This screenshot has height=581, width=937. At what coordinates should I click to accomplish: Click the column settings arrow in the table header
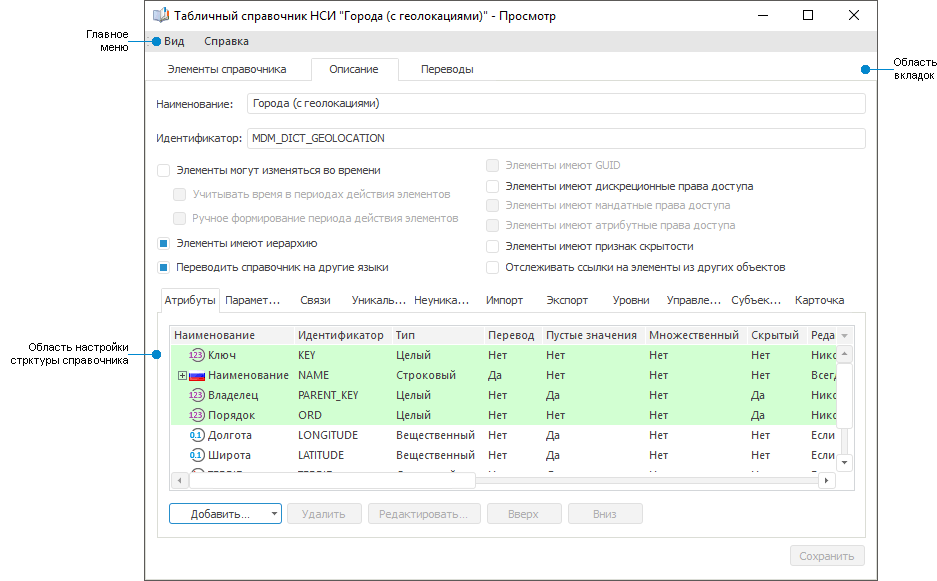[x=844, y=336]
